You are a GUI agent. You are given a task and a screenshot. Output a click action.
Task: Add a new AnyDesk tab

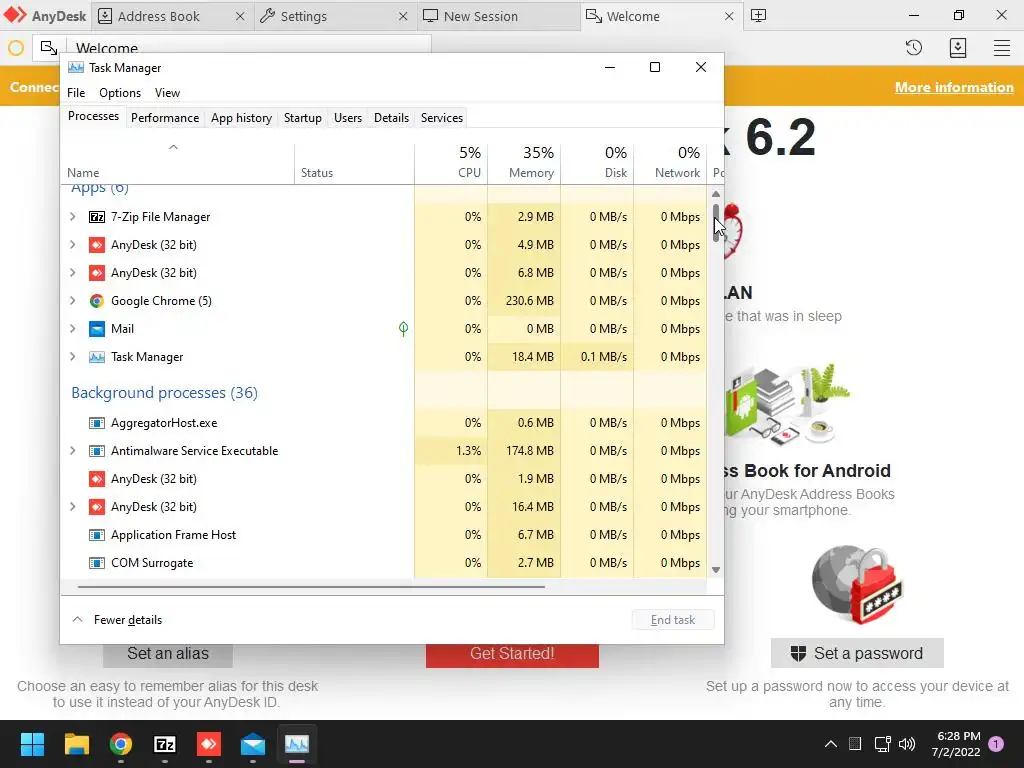pos(758,16)
